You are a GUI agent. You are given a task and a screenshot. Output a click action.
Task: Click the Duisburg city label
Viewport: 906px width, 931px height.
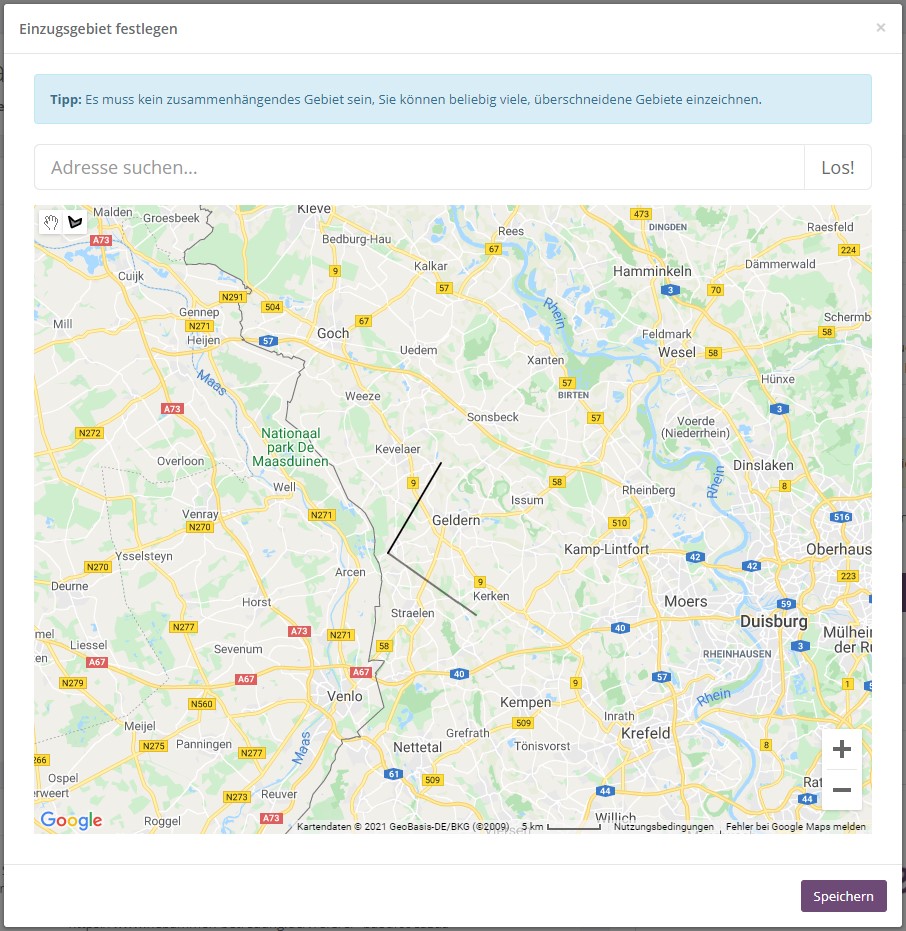click(x=773, y=622)
